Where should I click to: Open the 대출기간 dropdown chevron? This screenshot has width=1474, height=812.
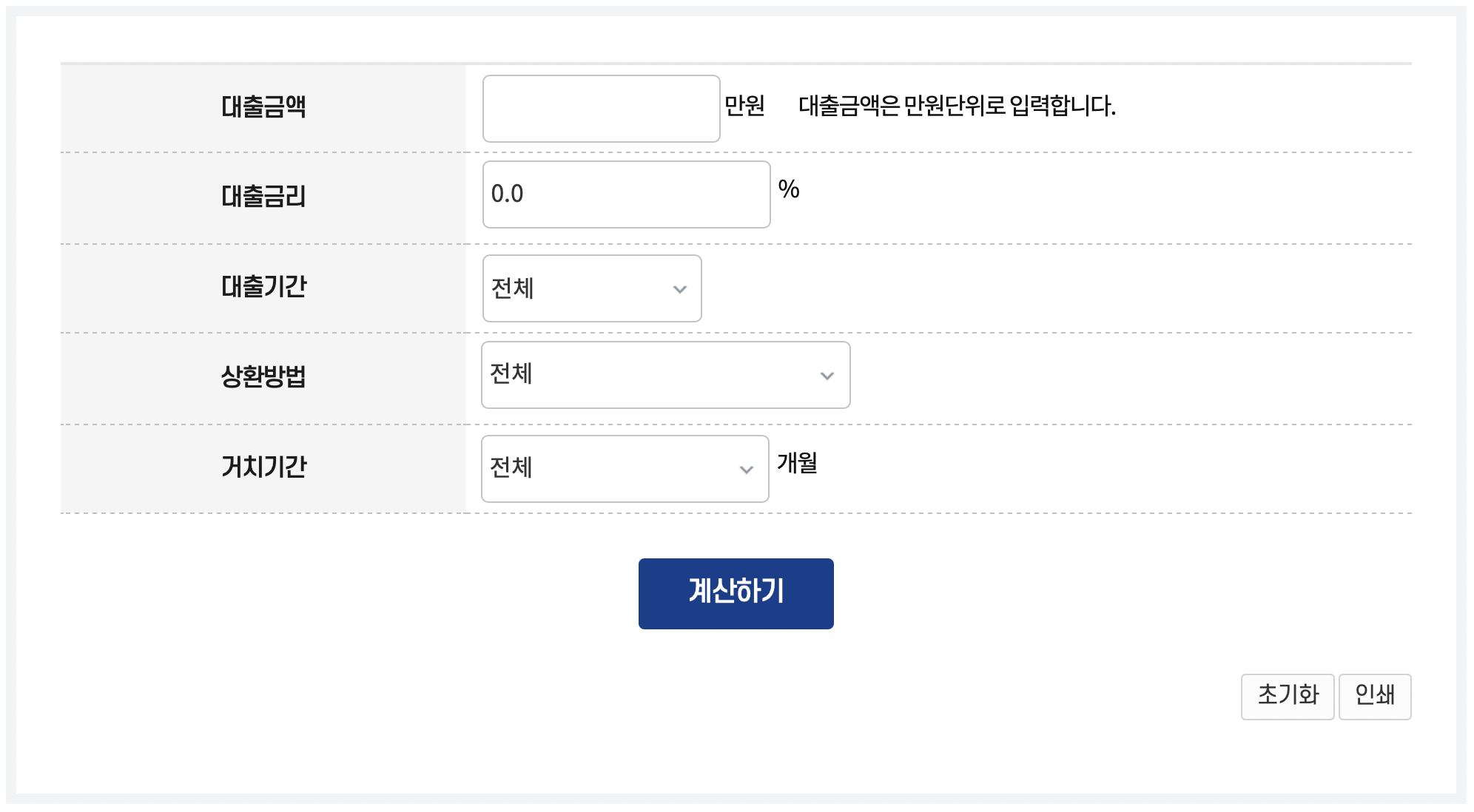coord(679,289)
